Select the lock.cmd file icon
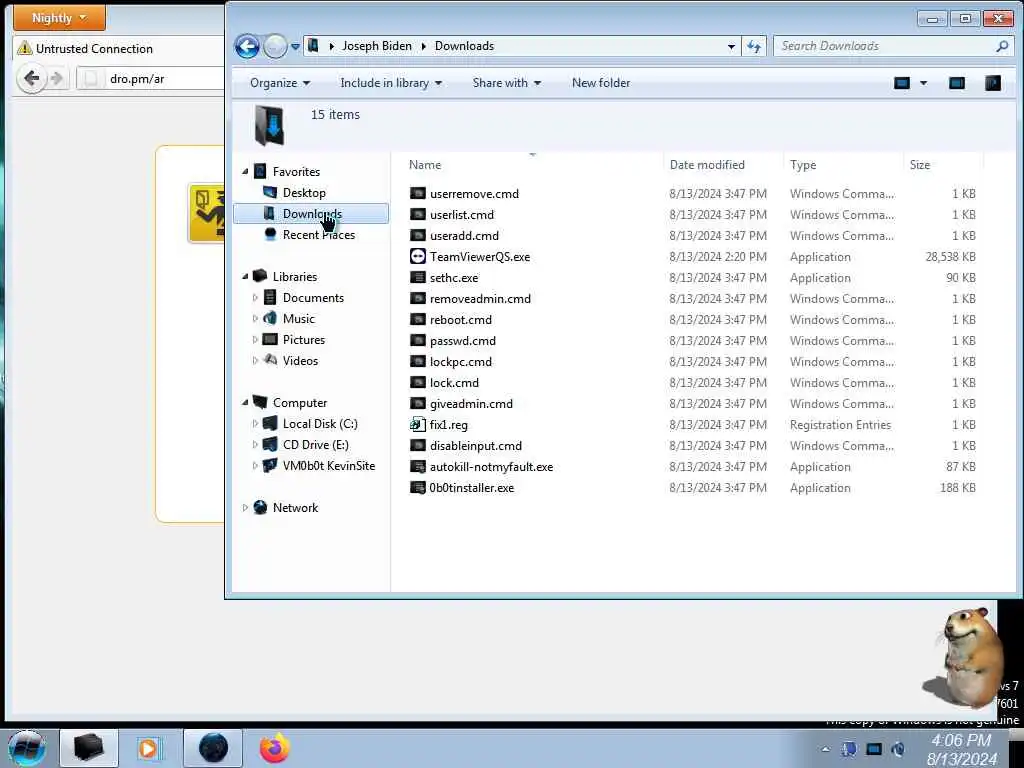Viewport: 1024px width, 768px height. 417,383
